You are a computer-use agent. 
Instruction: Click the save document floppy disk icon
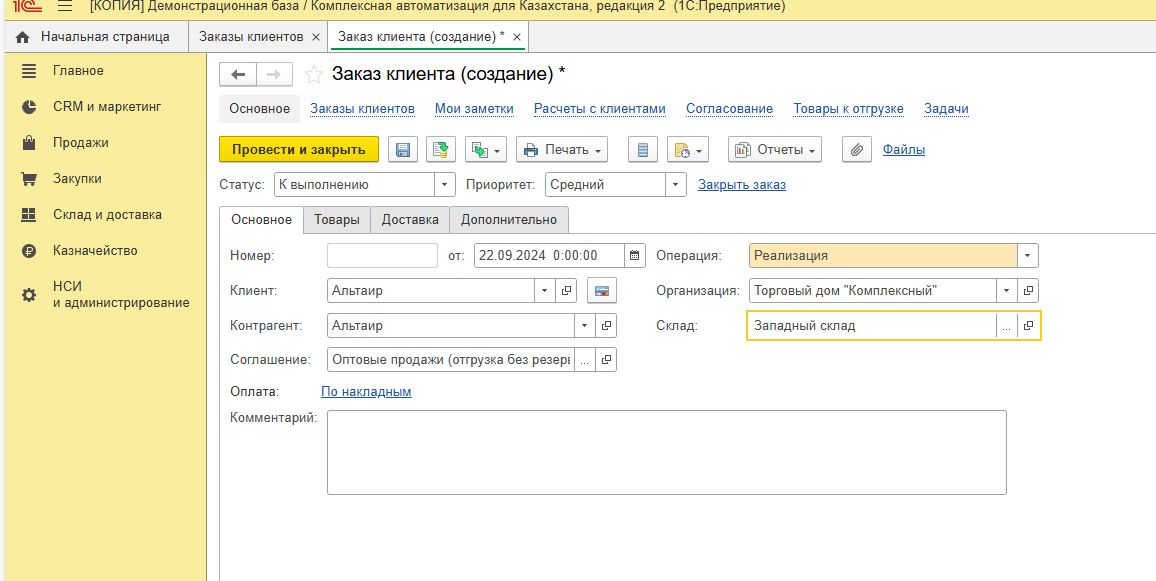[402, 150]
